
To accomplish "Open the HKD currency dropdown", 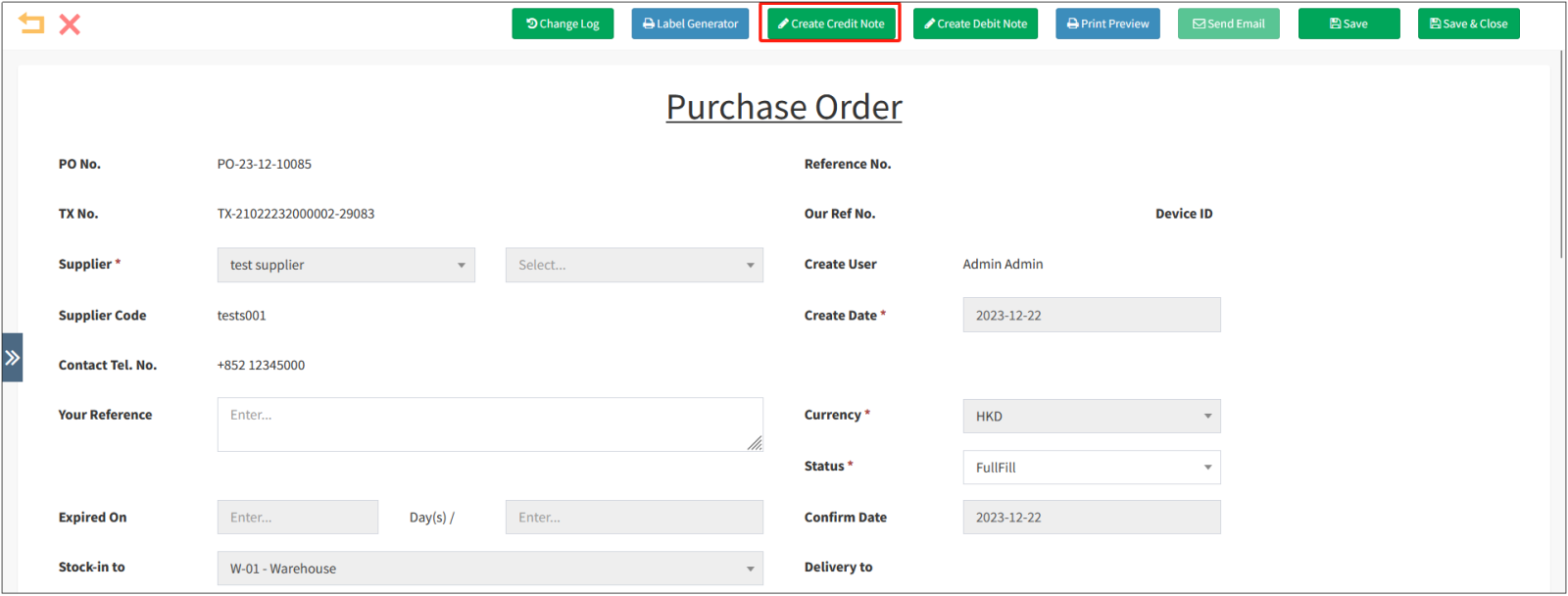I will click(1092, 416).
